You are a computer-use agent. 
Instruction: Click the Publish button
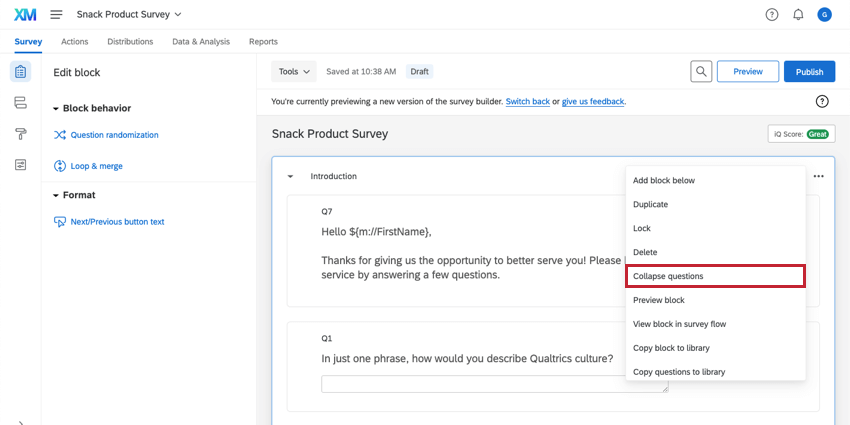809,72
